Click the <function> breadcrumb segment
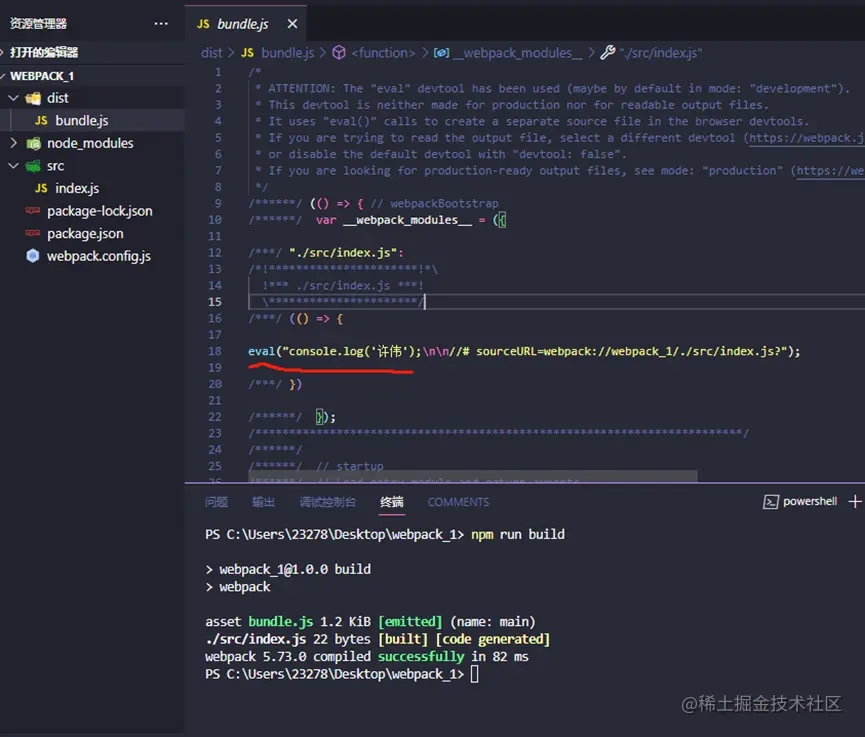Image resolution: width=865 pixels, height=737 pixels. (383, 53)
